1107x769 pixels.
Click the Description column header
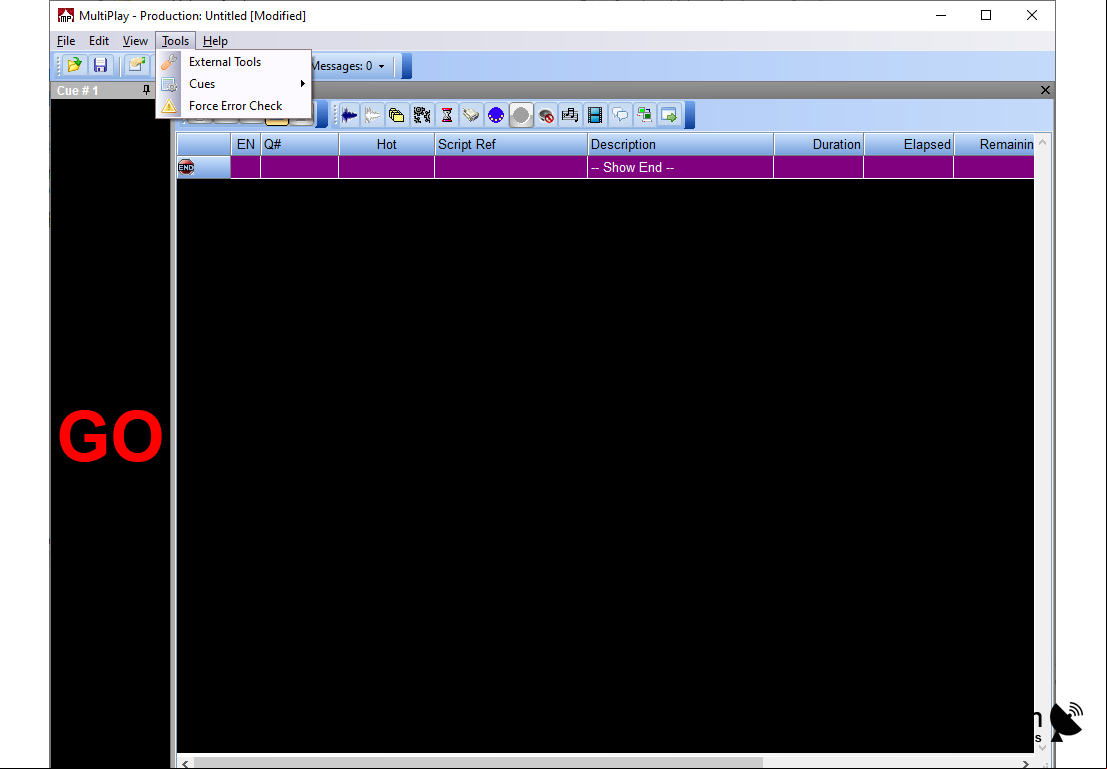pyautogui.click(x=681, y=144)
